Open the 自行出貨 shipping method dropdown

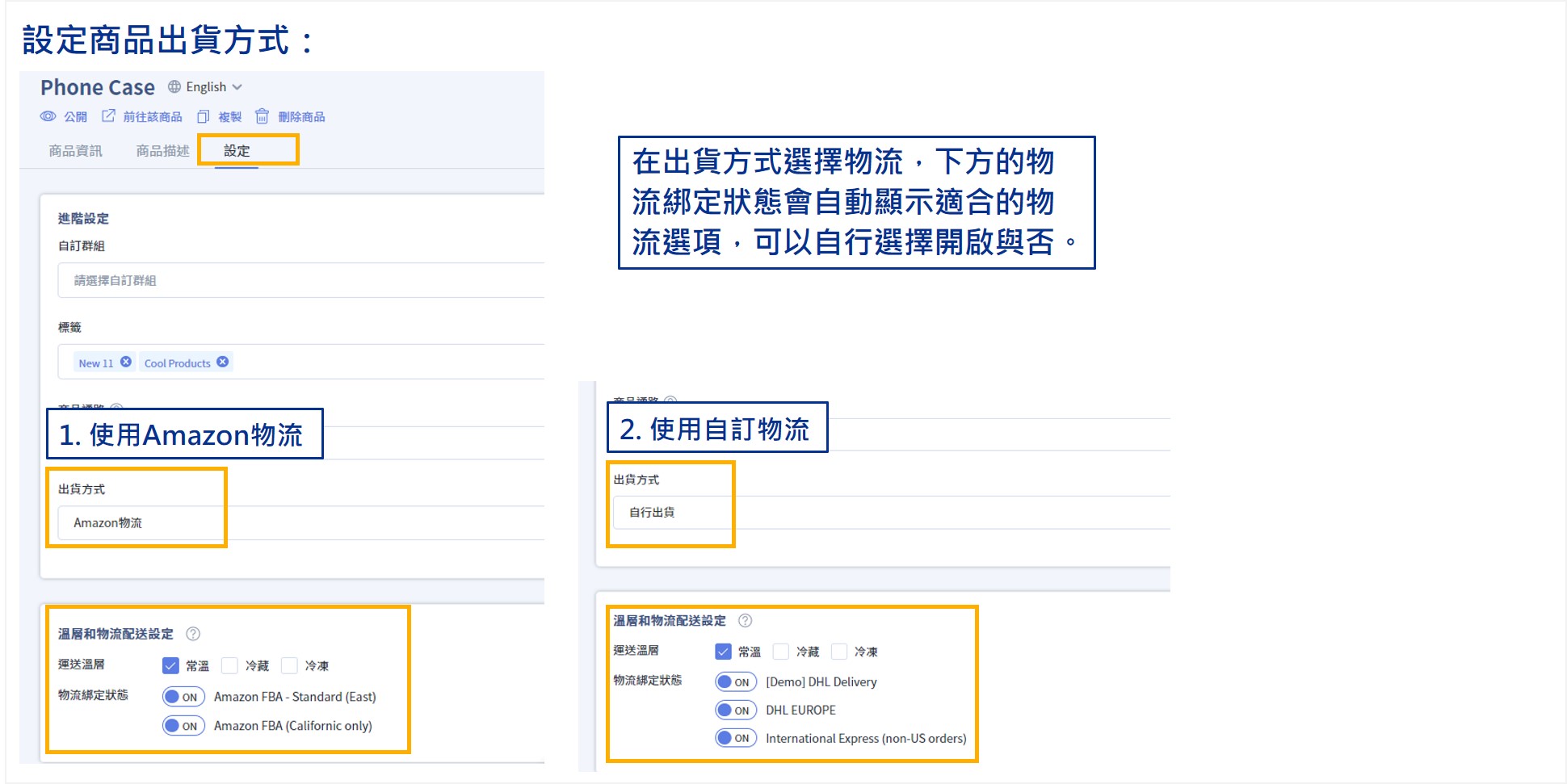[x=889, y=512]
